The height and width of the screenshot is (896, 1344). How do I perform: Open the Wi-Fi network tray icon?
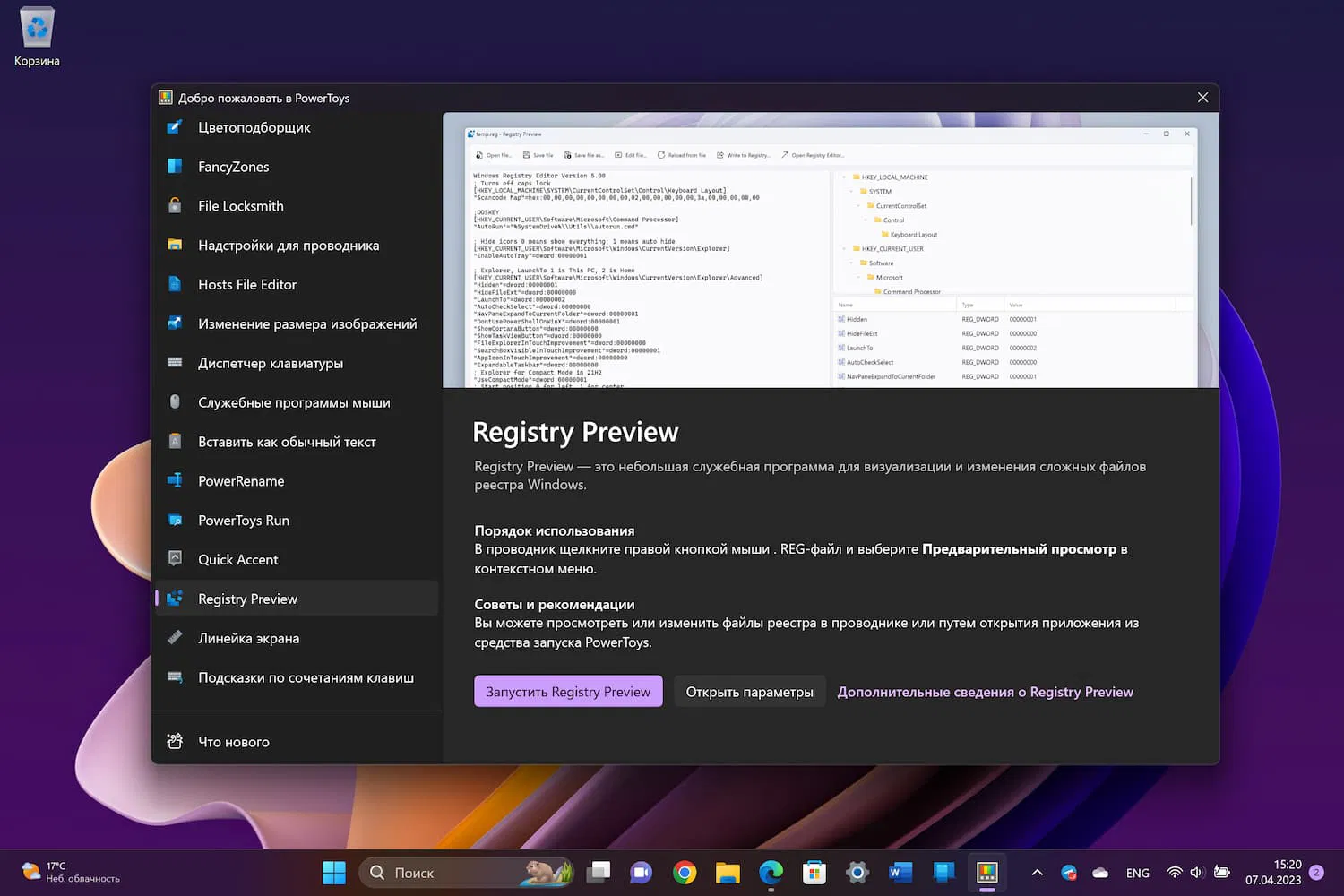tap(1175, 873)
